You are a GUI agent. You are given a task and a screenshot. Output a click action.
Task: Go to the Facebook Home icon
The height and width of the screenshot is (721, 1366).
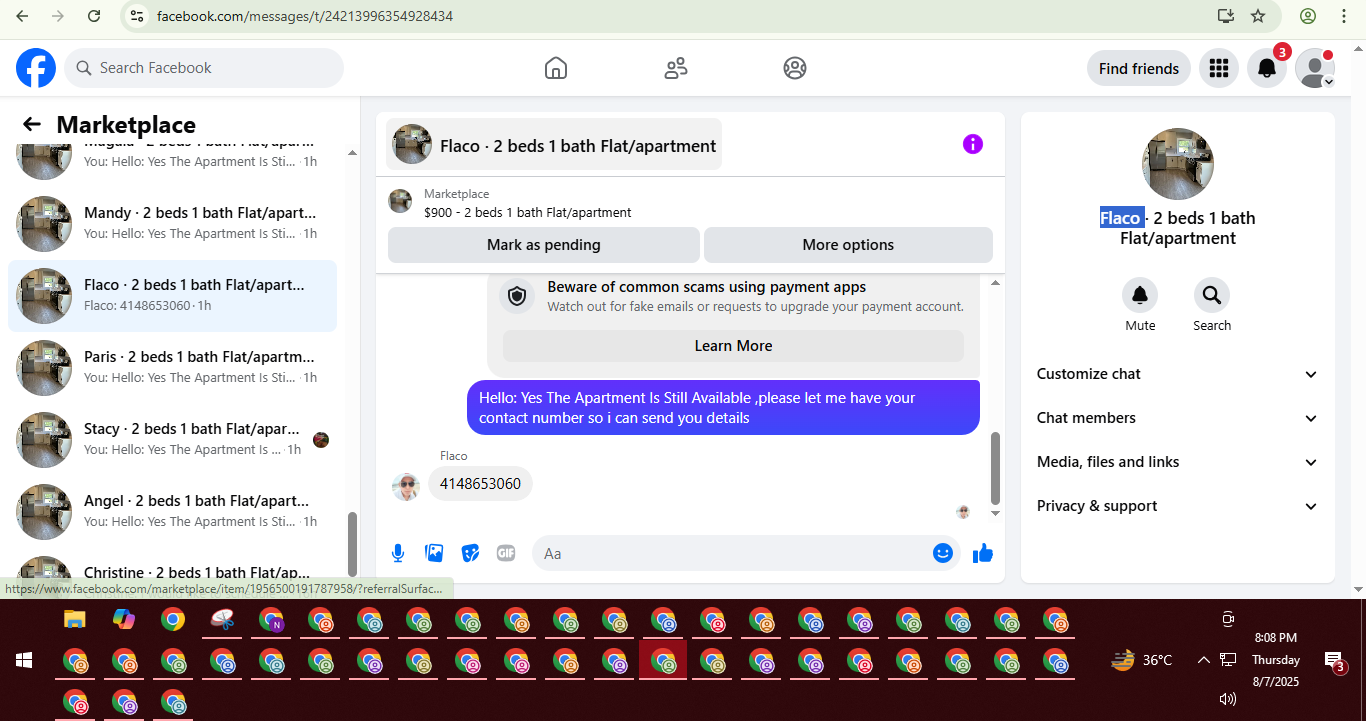(556, 68)
